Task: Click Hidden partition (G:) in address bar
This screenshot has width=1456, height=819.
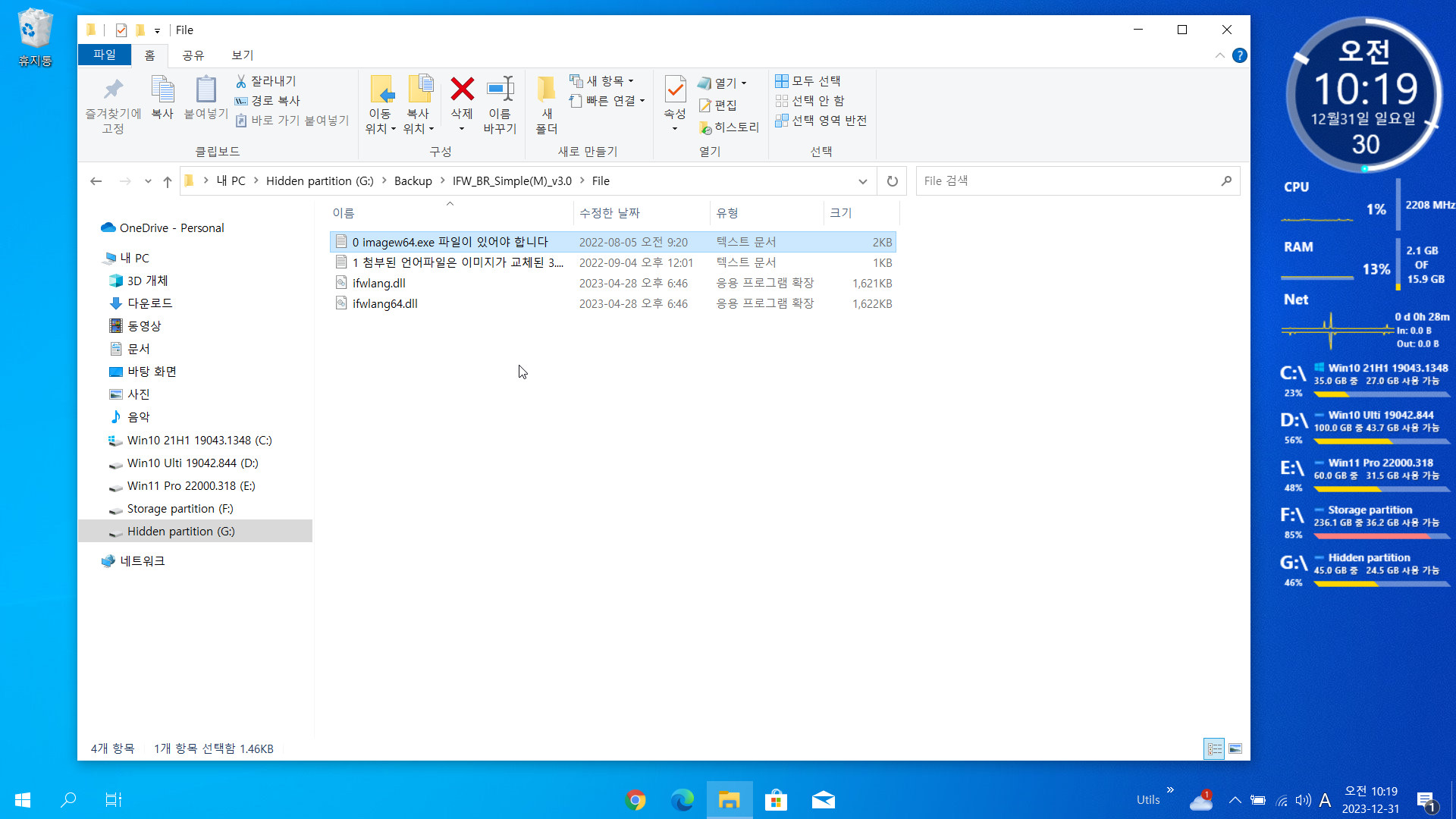Action: click(319, 180)
